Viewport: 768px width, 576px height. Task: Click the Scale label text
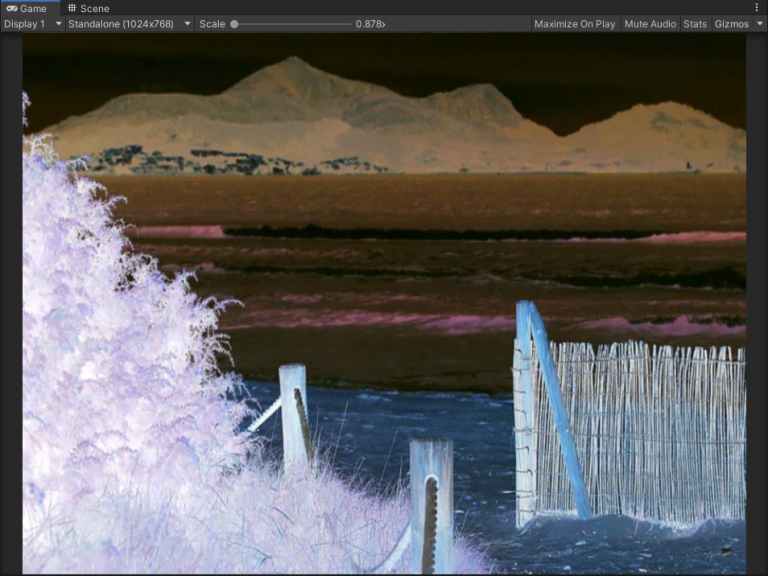(x=212, y=24)
